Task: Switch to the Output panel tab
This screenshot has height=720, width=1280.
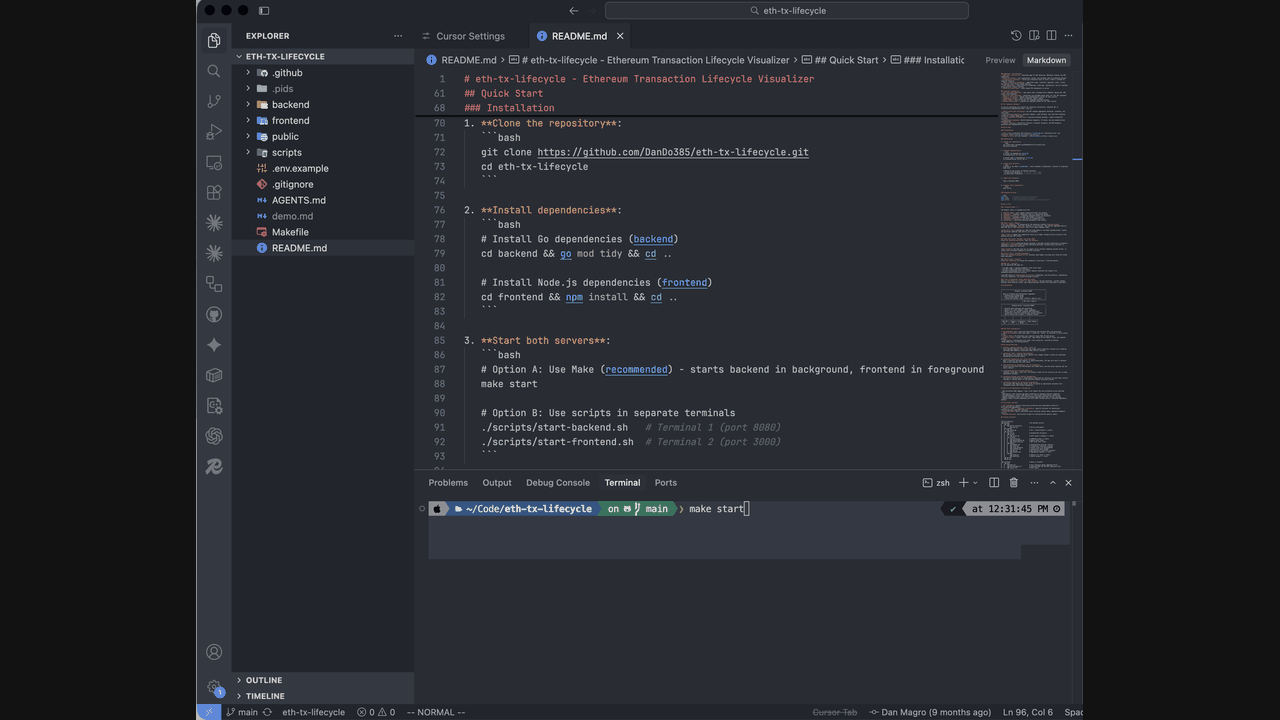Action: 497,482
